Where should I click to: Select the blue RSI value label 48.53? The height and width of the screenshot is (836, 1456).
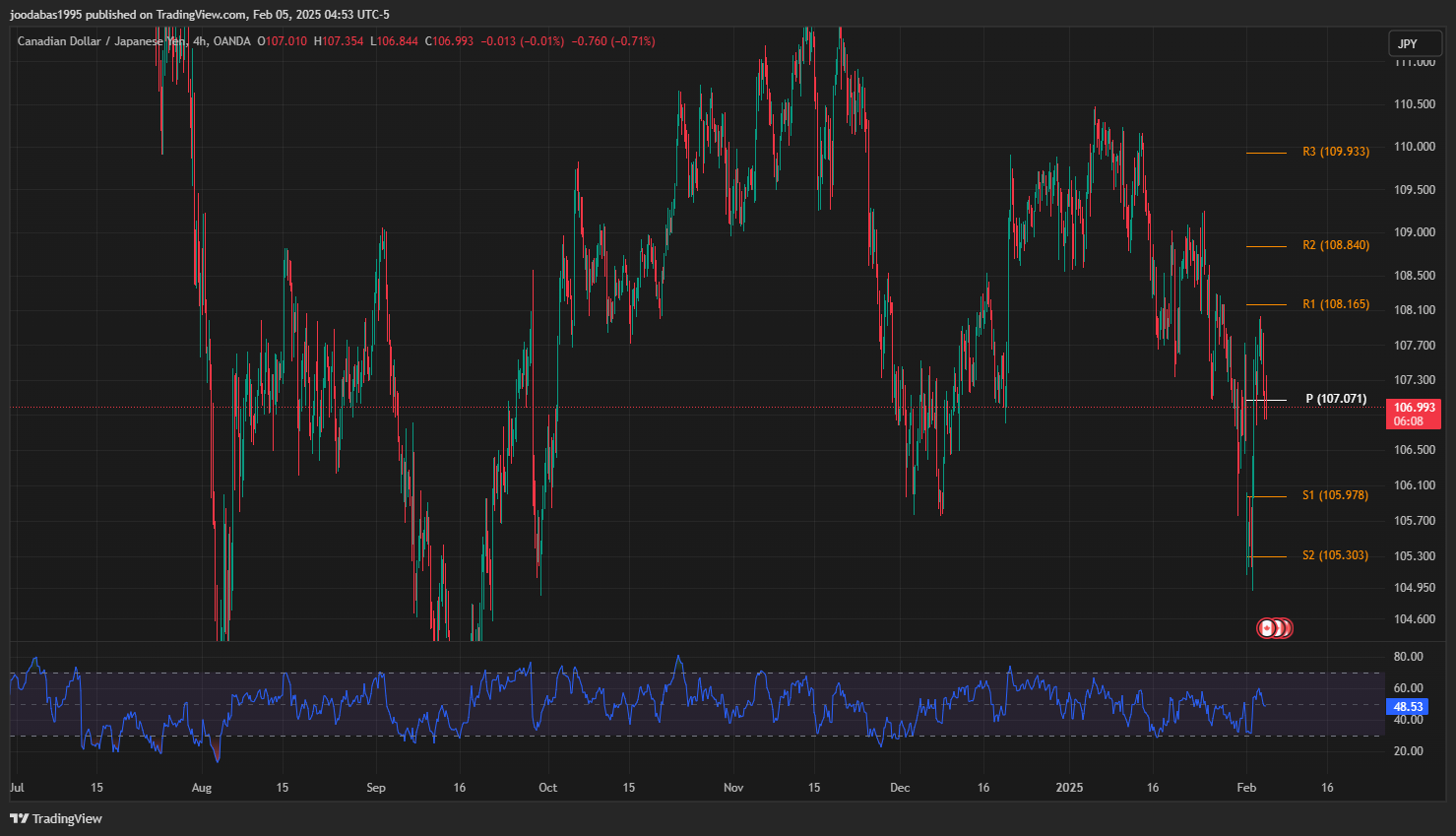pos(1408,706)
